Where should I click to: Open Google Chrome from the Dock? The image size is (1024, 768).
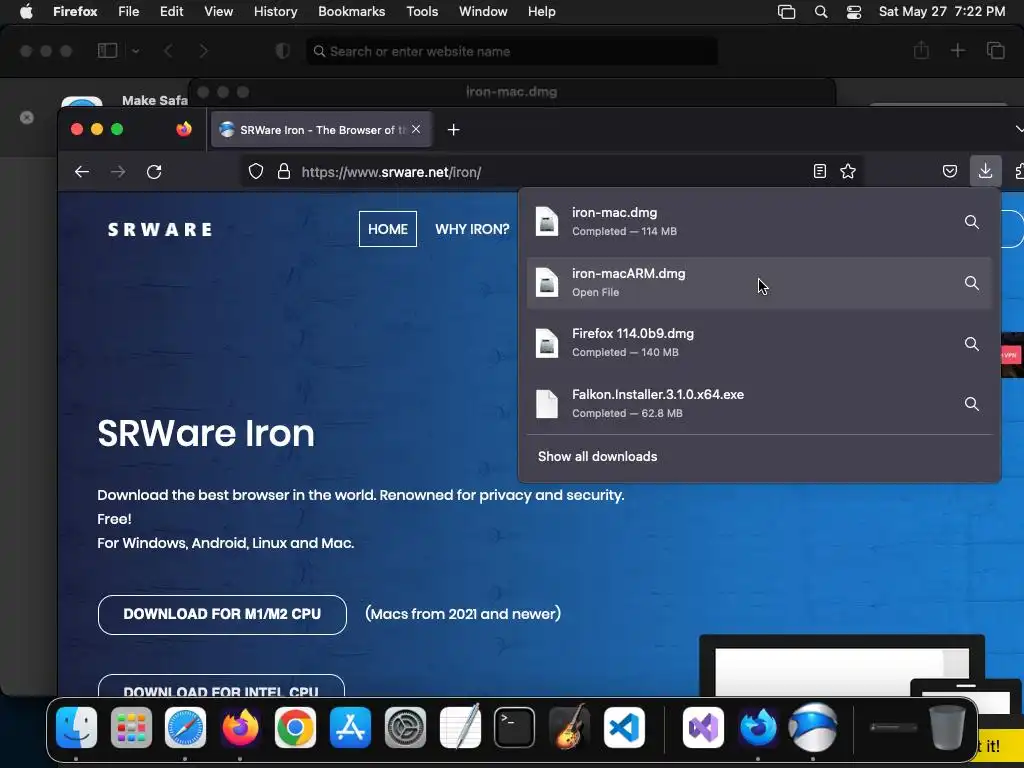(x=295, y=727)
